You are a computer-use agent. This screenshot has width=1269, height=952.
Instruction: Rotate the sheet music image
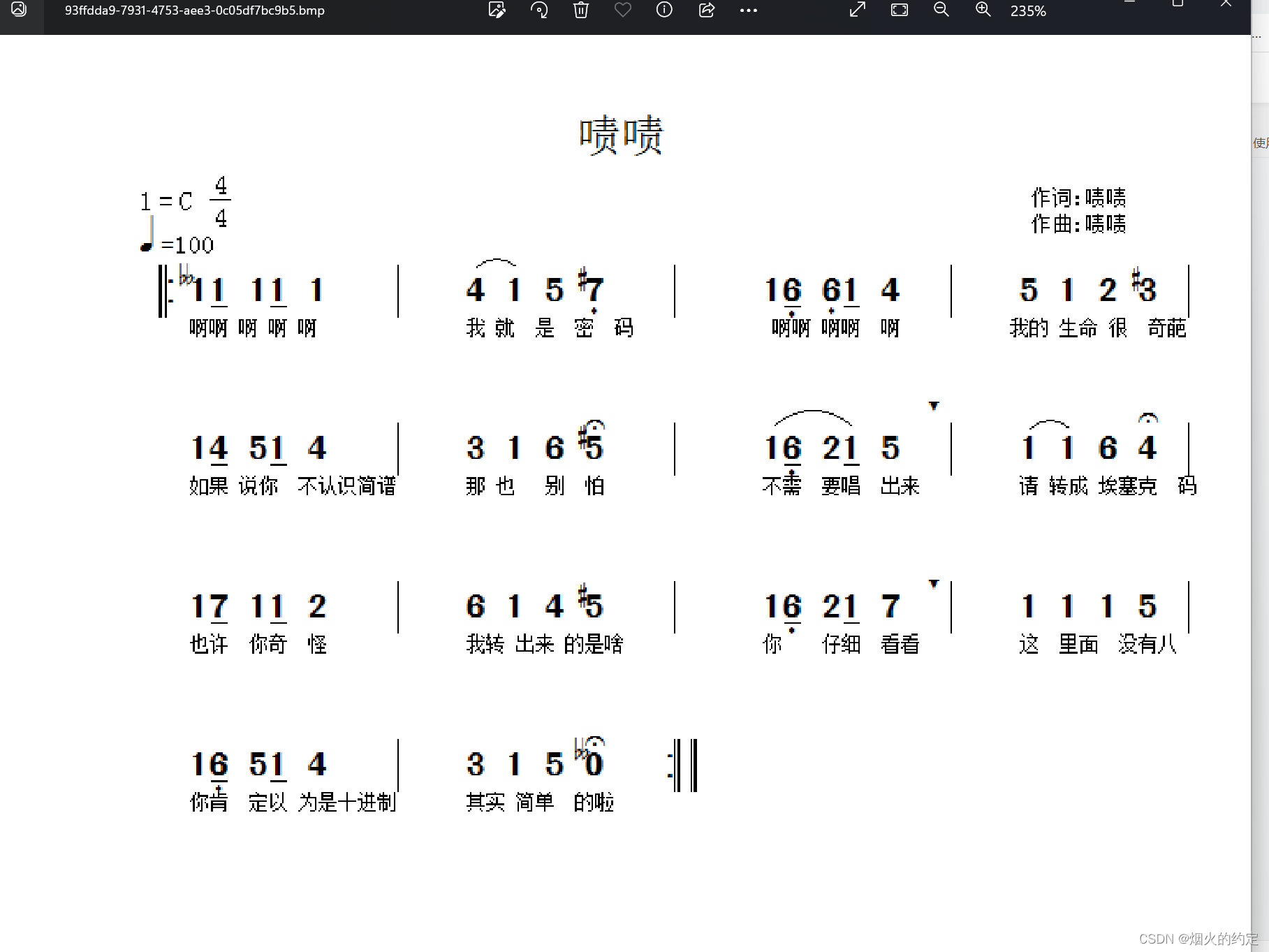coord(538,10)
